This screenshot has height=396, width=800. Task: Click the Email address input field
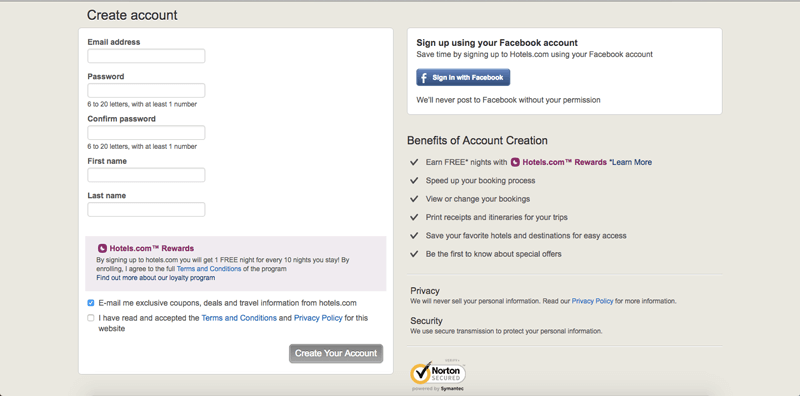point(146,56)
